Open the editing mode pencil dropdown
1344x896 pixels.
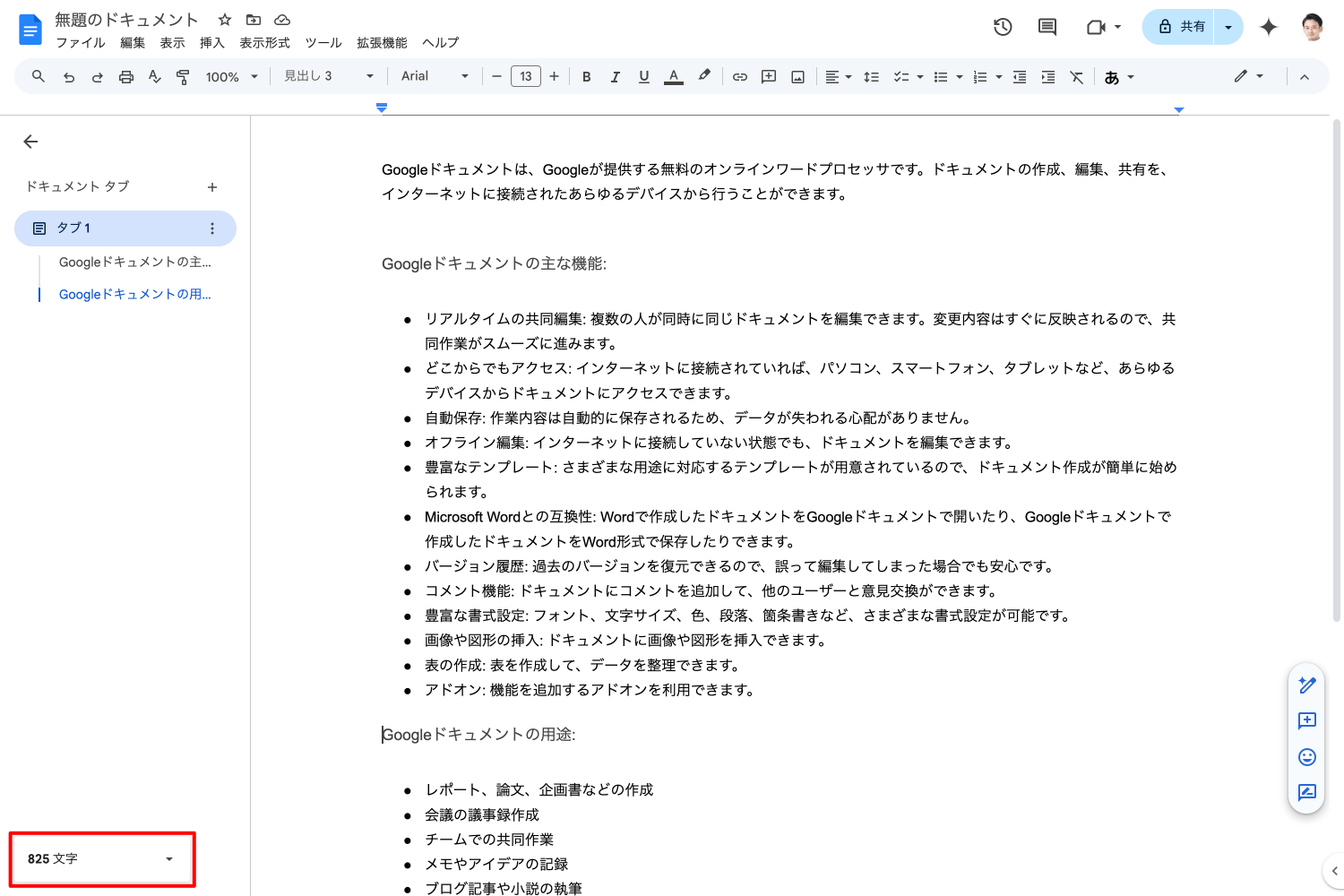[x=1248, y=77]
